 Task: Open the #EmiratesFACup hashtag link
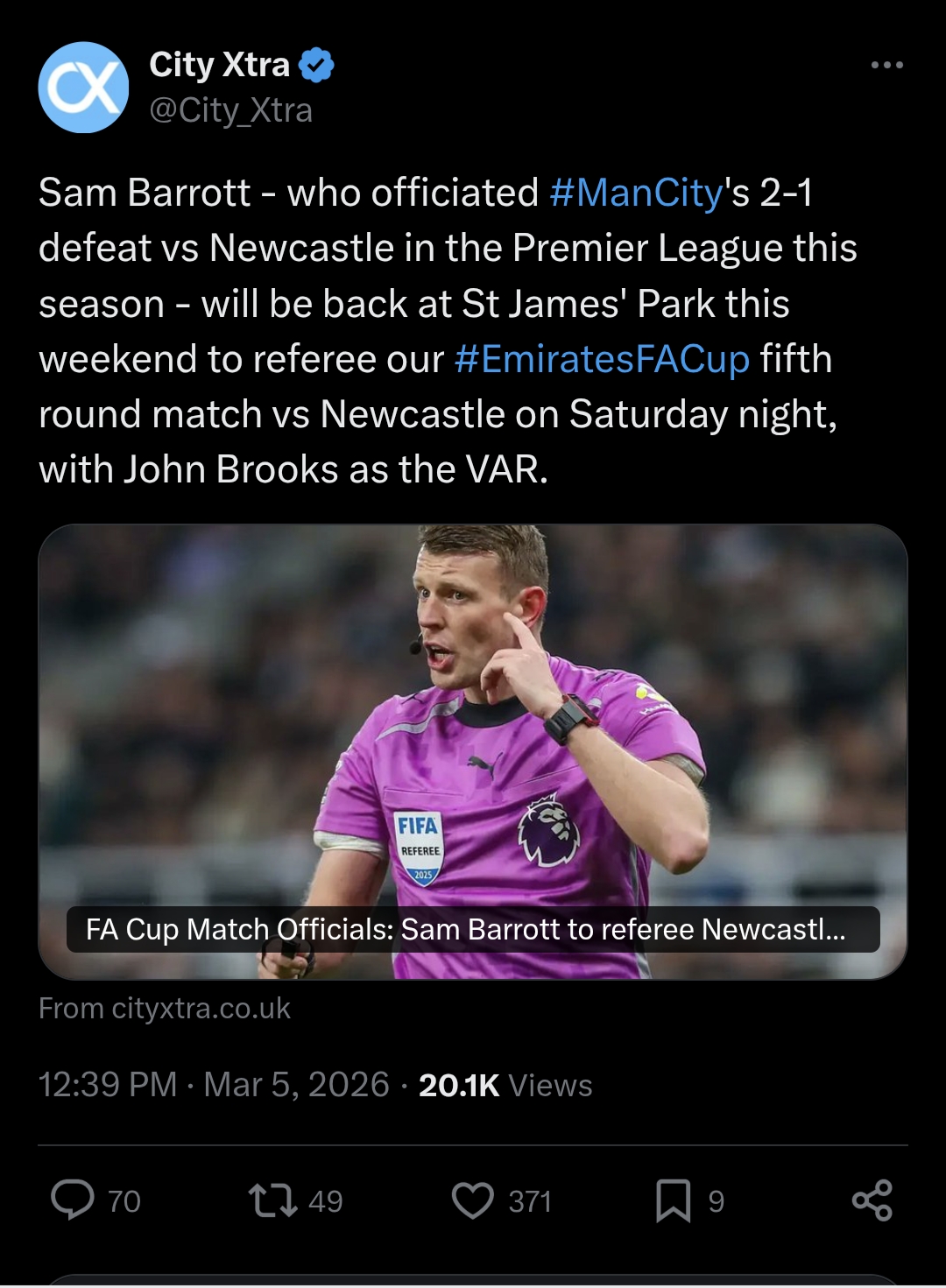click(x=602, y=359)
